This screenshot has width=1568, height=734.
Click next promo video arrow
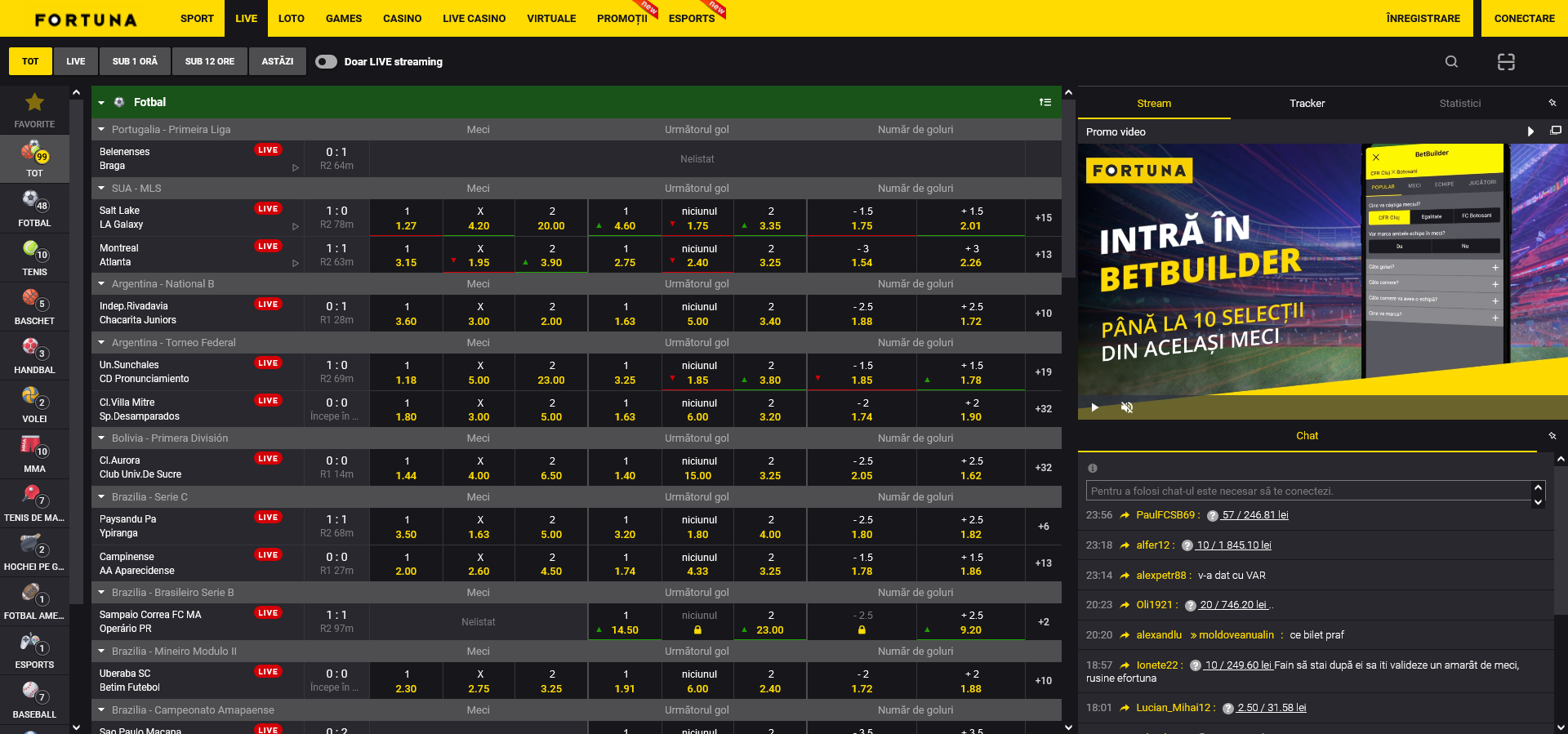pos(1531,131)
